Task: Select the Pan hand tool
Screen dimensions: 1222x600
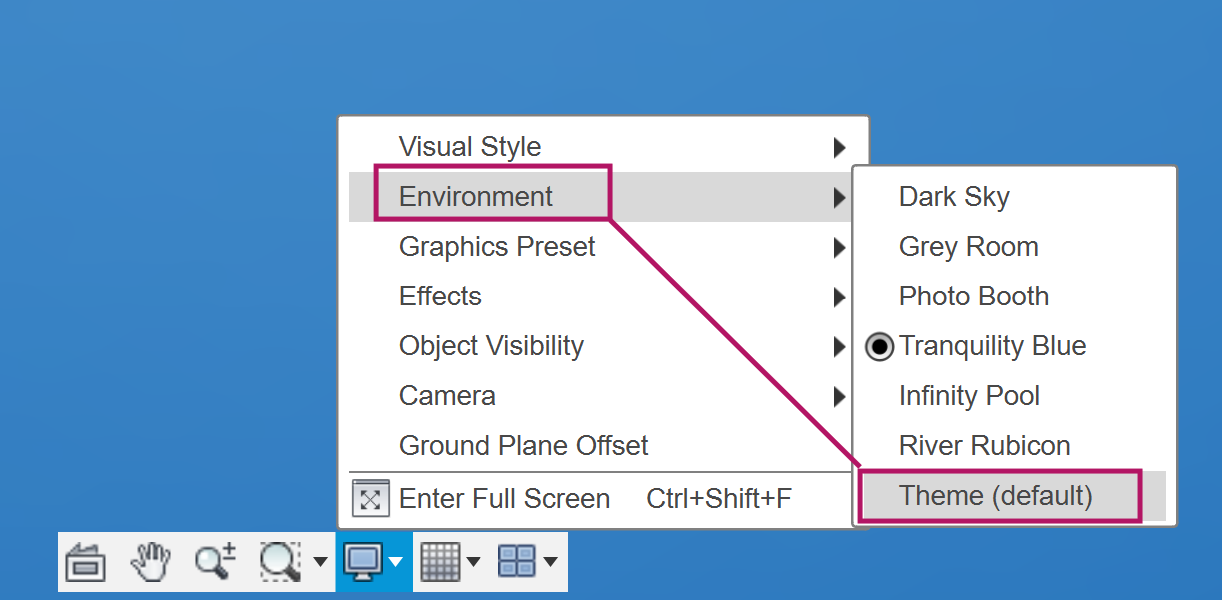Action: coord(151,562)
